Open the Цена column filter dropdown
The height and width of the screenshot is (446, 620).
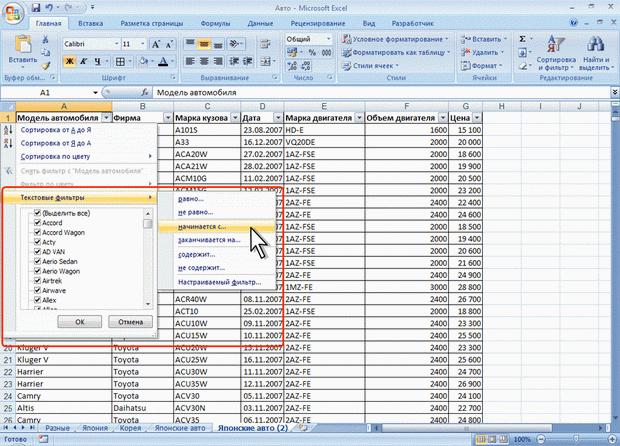477,118
